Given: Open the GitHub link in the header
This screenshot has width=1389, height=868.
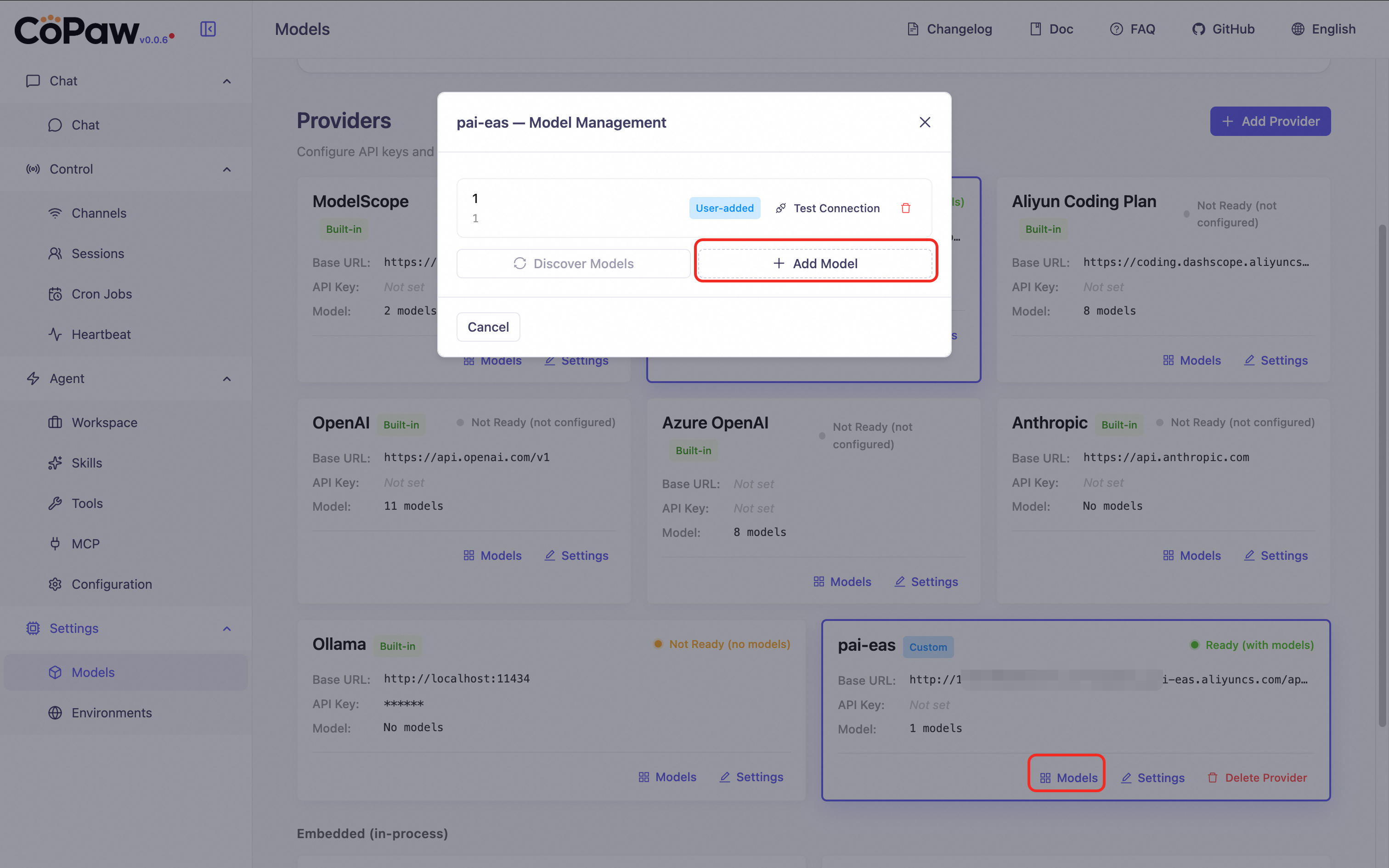Looking at the screenshot, I should 1223,28.
